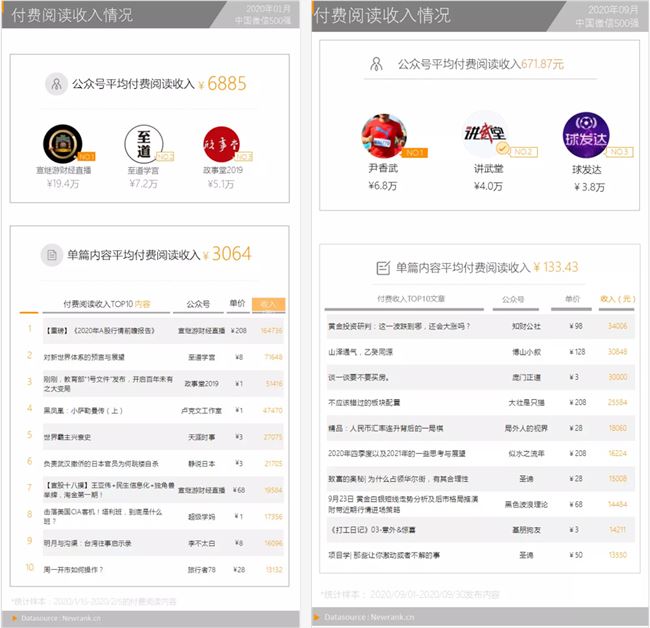Click the ¥133.43 average income value
650x628 pixels.
555,267
